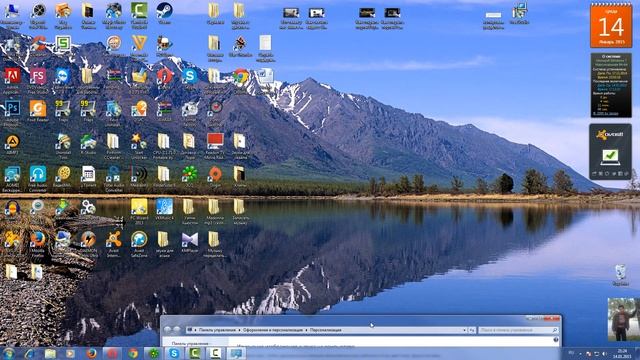Click the volume icon in system tray
Viewport: 640px width, 360px height.
coord(604,354)
